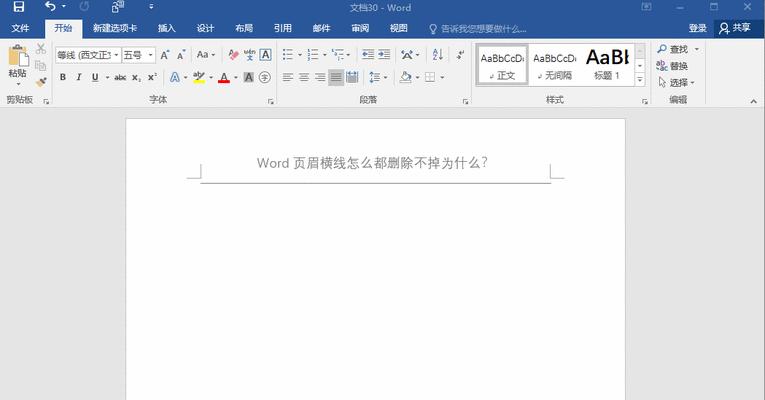Click the text effects (outlined A) icon
The image size is (765, 400).
coord(175,77)
